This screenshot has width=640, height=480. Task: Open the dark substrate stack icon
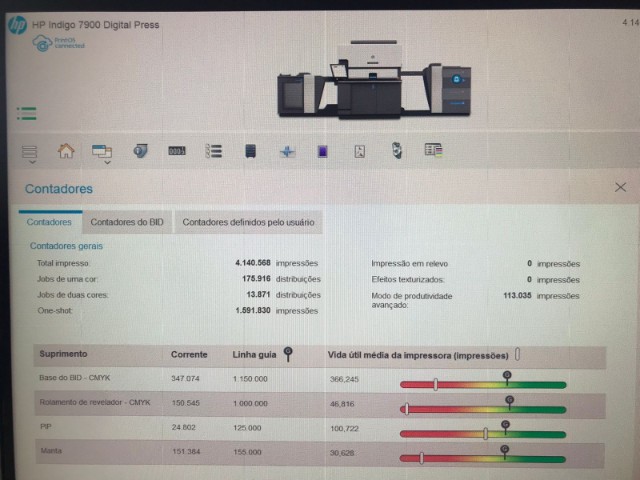pyautogui.click(x=250, y=151)
